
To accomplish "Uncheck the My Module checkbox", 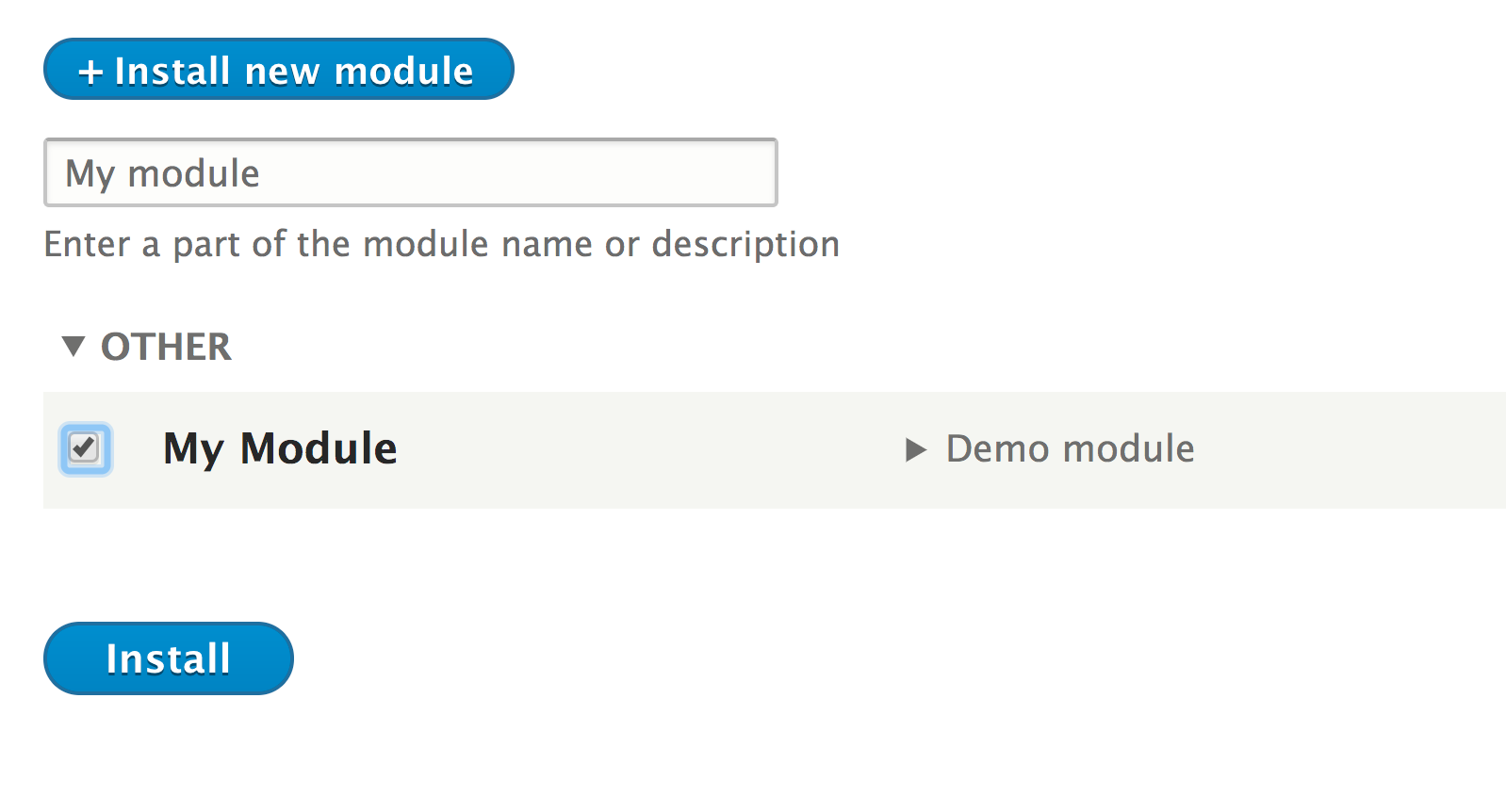I will (85, 448).
